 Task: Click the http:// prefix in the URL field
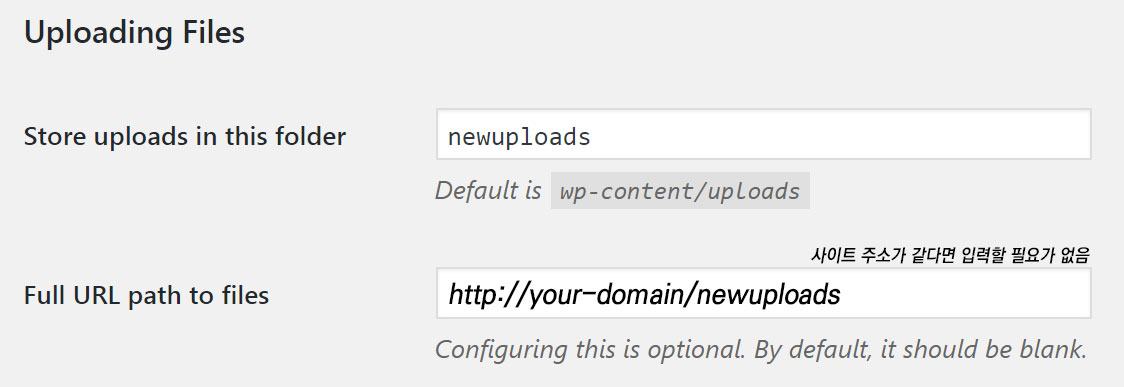pos(487,294)
